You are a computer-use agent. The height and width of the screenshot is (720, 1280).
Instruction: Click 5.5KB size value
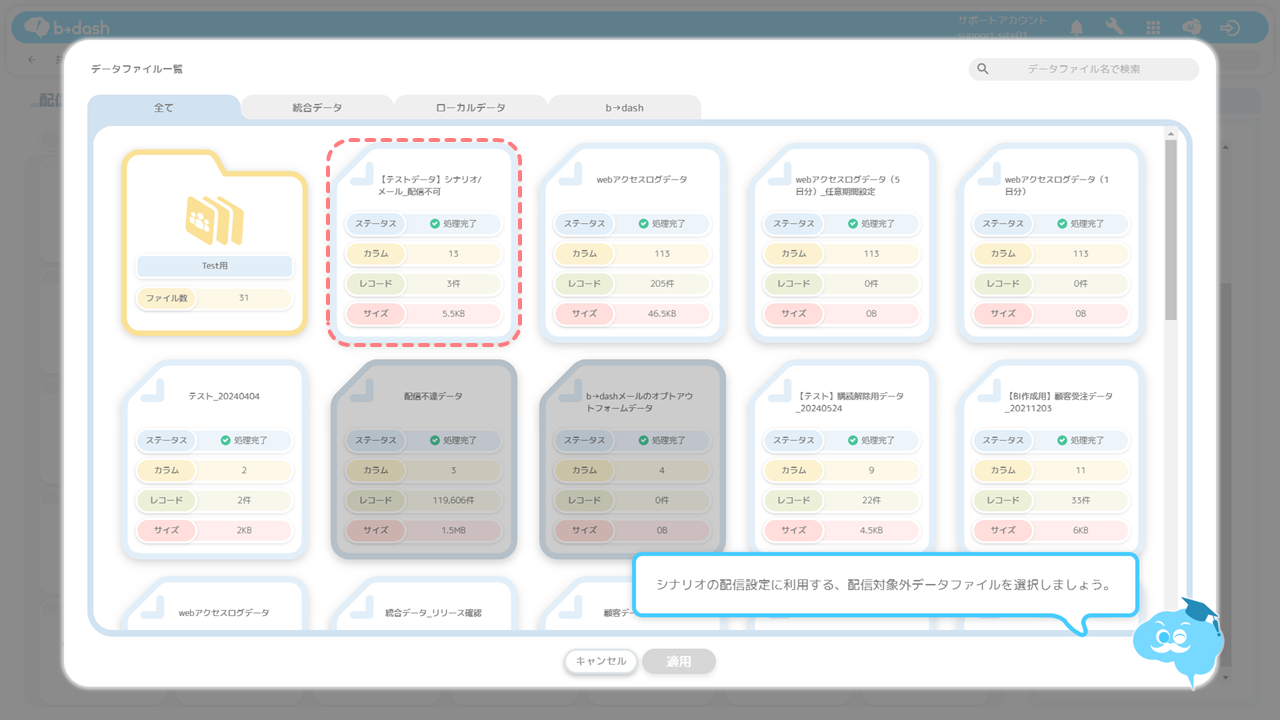pos(453,314)
